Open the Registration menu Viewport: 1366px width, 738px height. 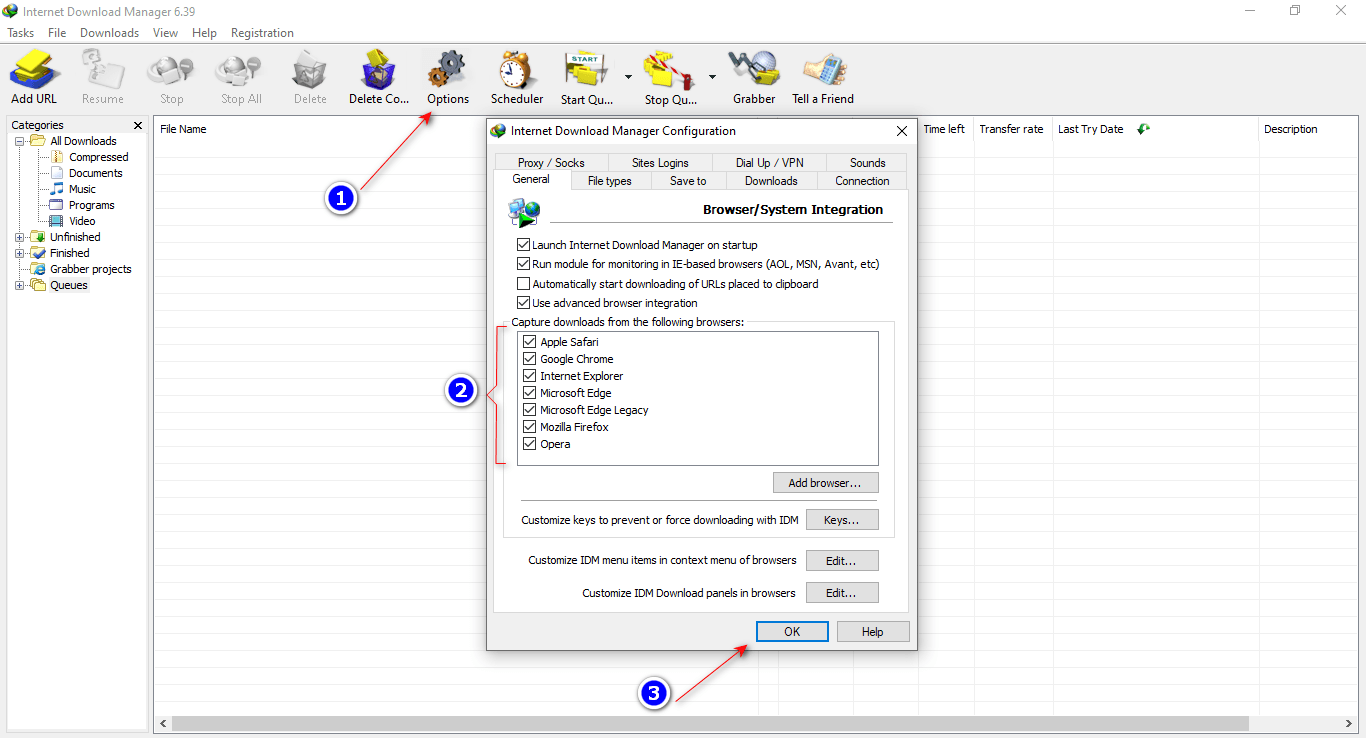tap(262, 33)
